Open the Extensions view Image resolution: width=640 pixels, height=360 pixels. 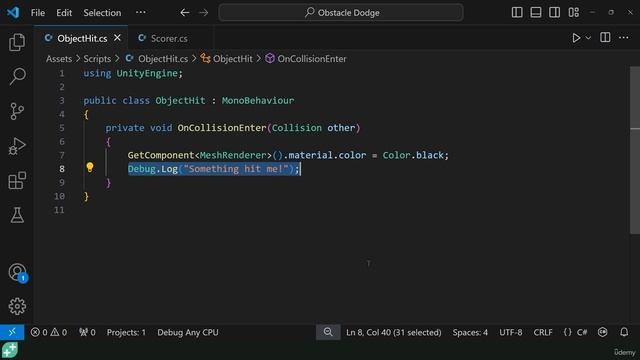(17, 180)
